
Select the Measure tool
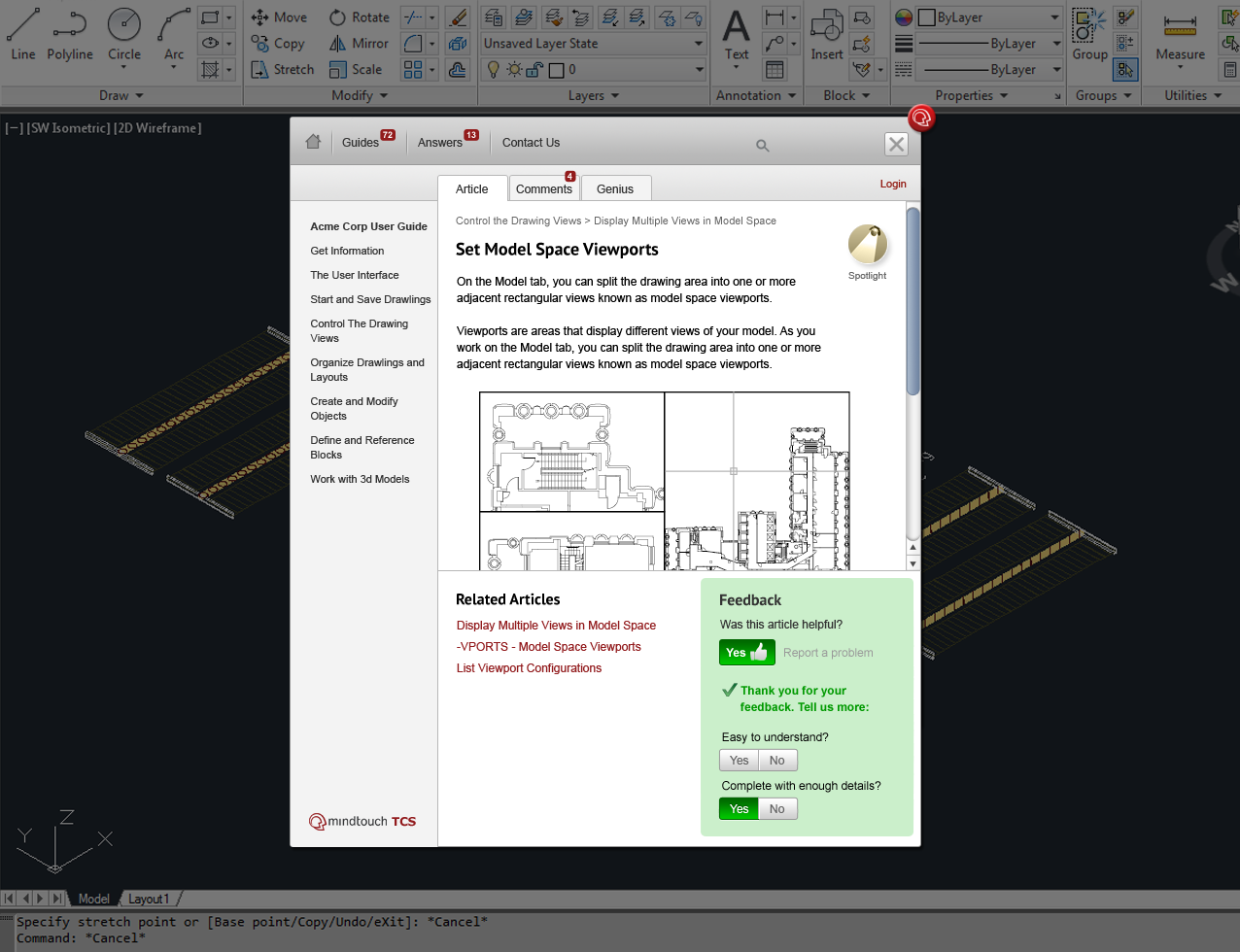1180,35
